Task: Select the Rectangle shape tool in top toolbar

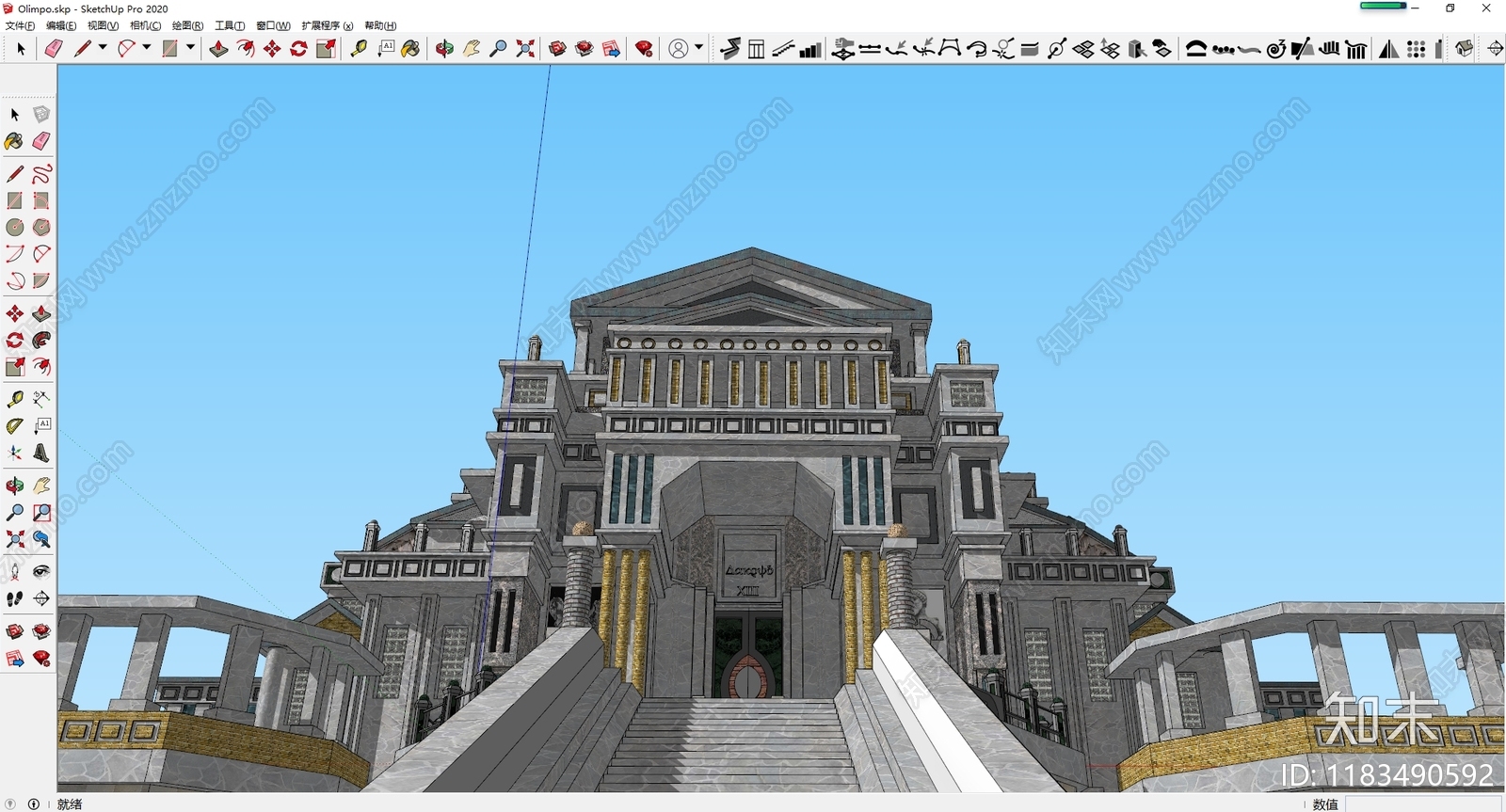Action: (x=170, y=49)
